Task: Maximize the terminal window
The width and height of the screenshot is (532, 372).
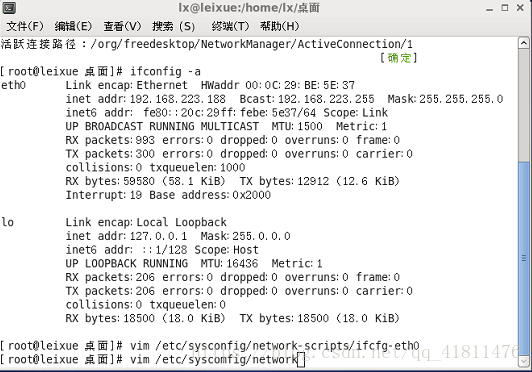Action: tap(505, 8)
